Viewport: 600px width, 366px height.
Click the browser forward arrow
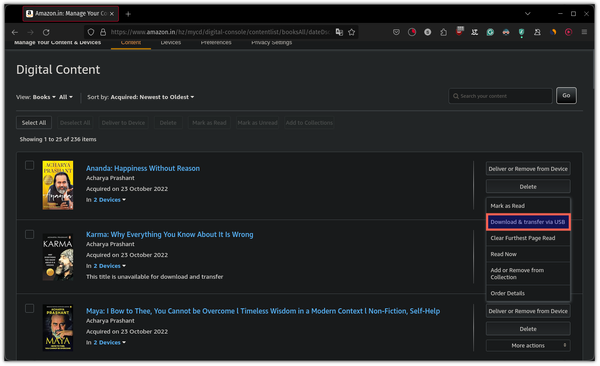[x=31, y=32]
